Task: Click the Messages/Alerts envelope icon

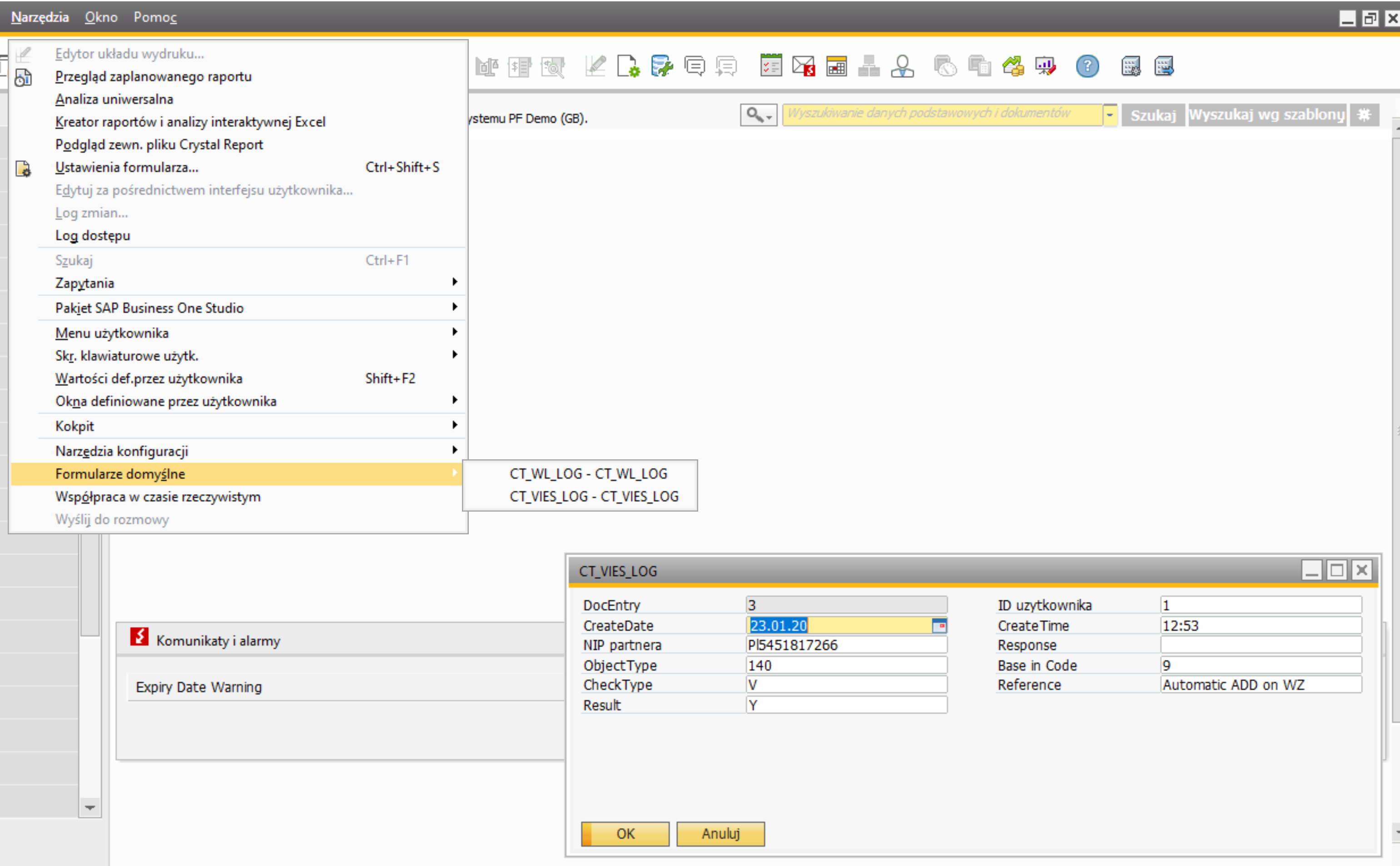Action: [804, 66]
